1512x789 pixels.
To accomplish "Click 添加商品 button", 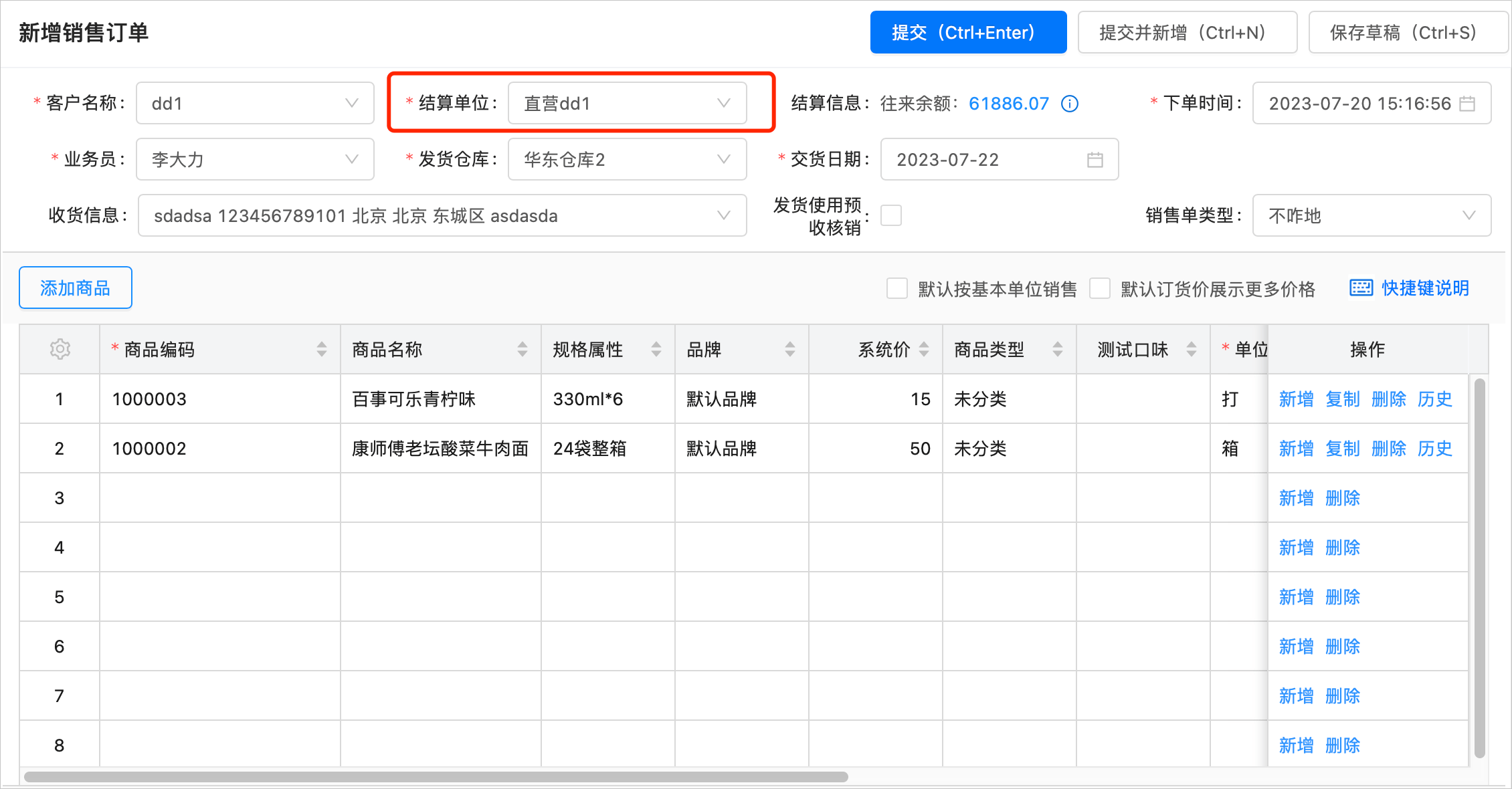I will 76,288.
